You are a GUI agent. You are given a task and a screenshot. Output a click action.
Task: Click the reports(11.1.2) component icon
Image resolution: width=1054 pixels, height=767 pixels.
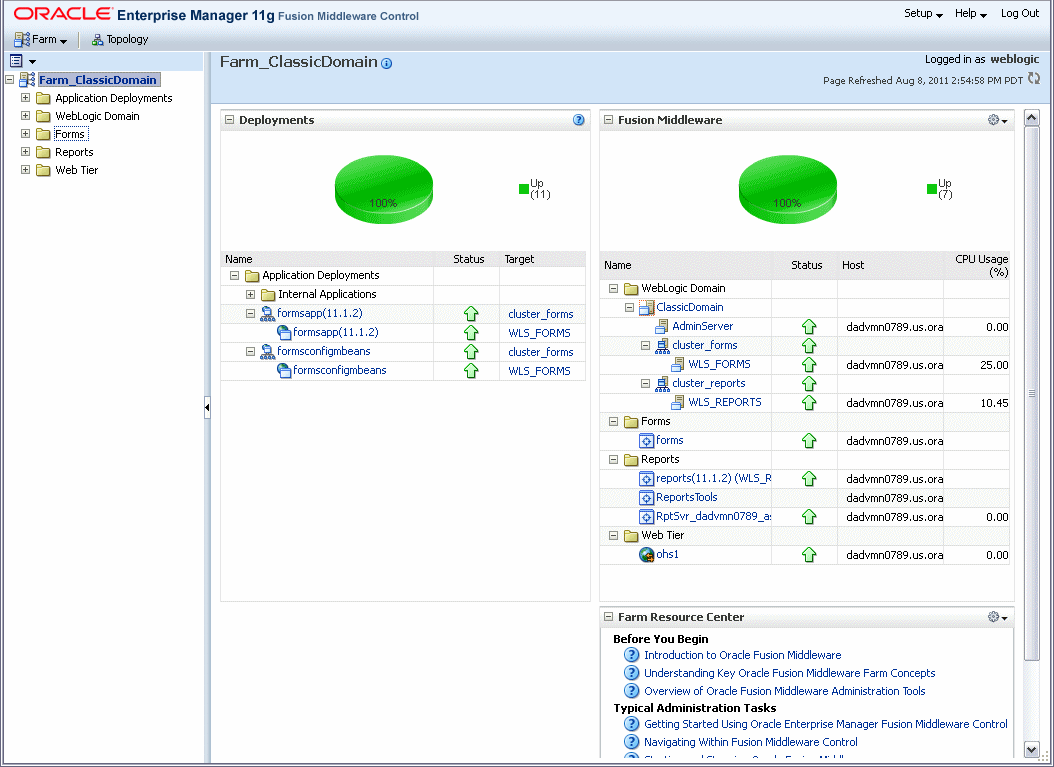click(x=646, y=479)
